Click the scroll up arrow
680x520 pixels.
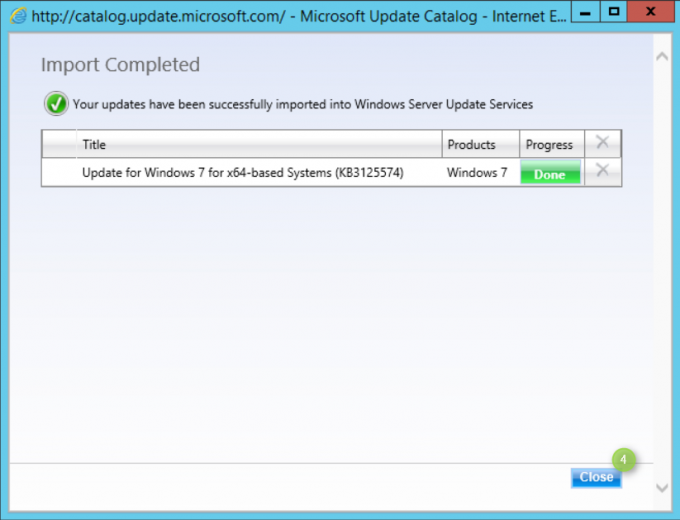(x=661, y=56)
